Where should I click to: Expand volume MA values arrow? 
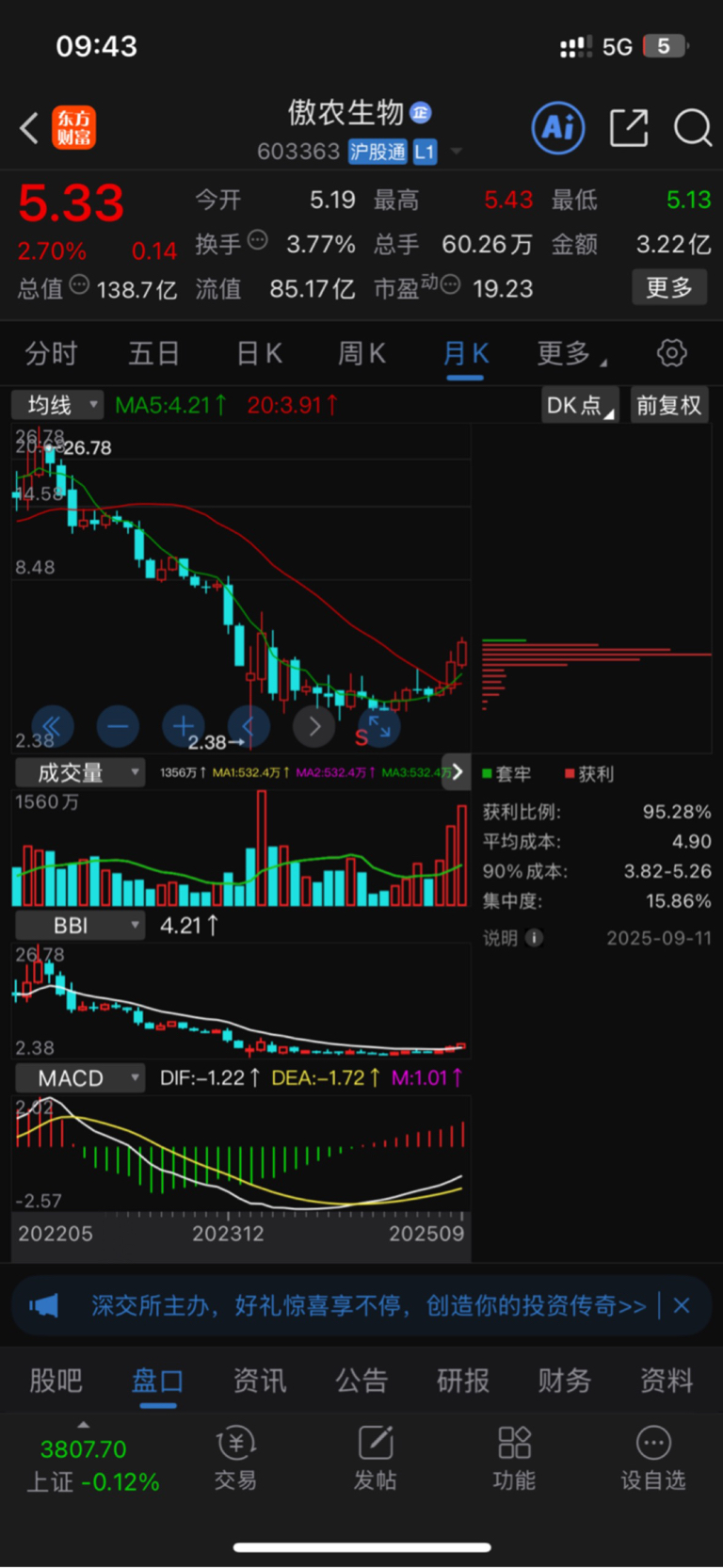(458, 772)
